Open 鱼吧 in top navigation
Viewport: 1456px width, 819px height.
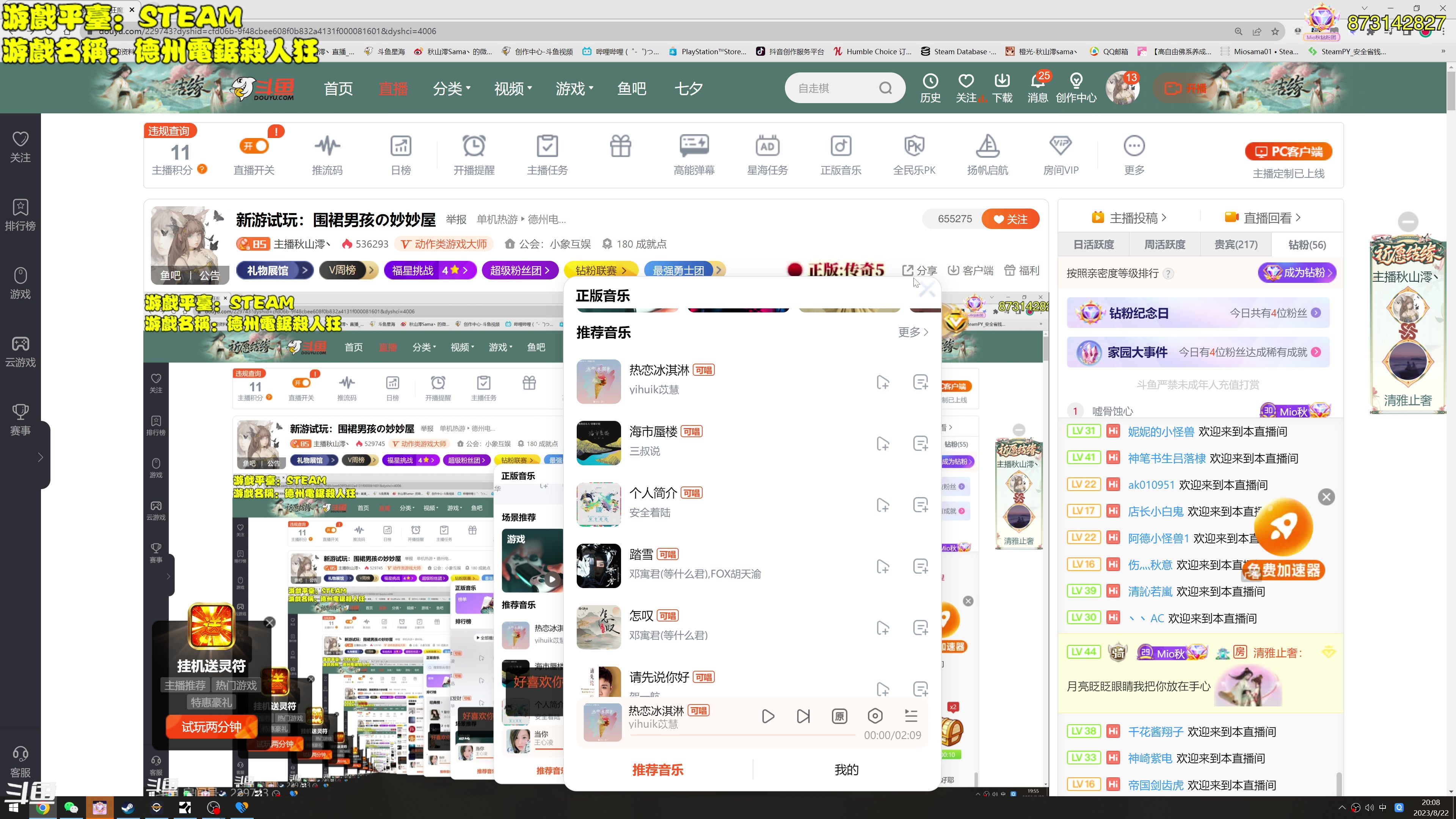[631, 88]
